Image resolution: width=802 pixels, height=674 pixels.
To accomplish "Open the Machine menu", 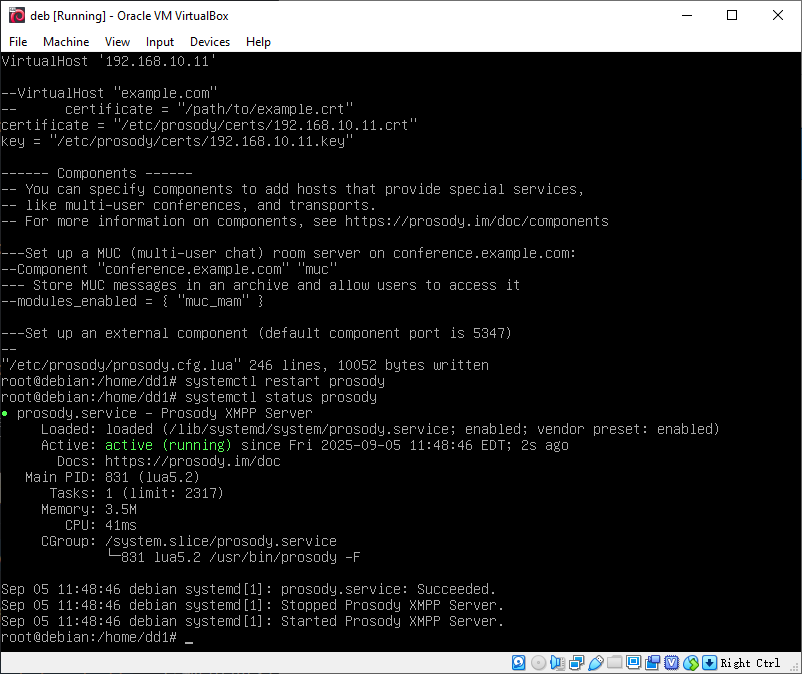I will 66,42.
